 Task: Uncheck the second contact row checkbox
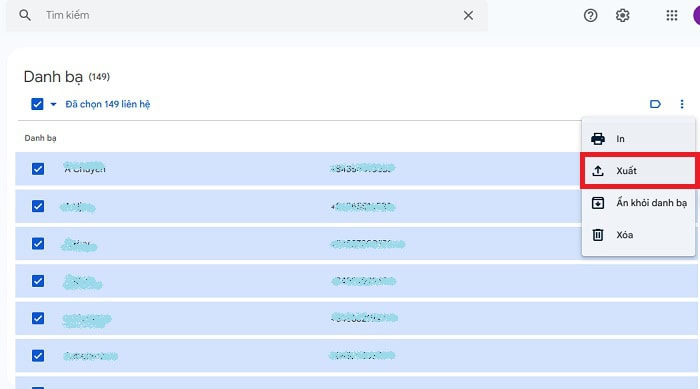click(x=38, y=206)
